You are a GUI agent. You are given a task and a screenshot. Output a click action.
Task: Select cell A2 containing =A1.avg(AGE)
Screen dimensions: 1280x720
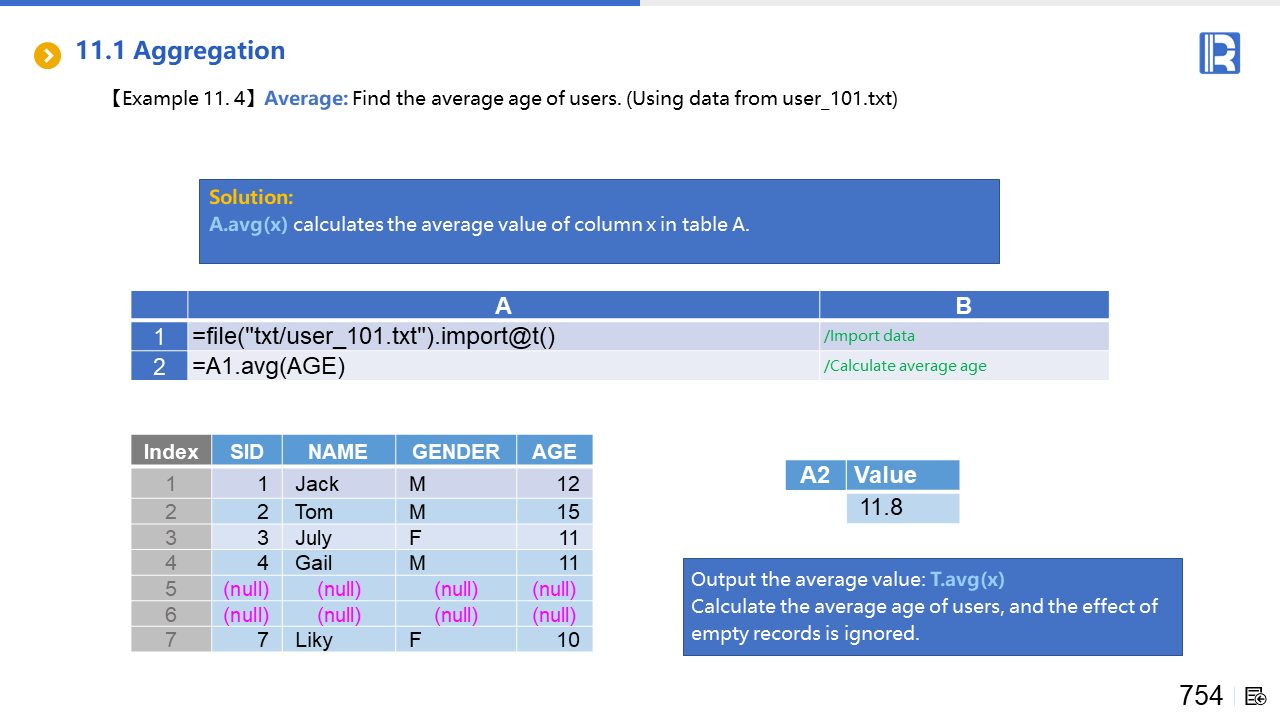(x=502, y=366)
